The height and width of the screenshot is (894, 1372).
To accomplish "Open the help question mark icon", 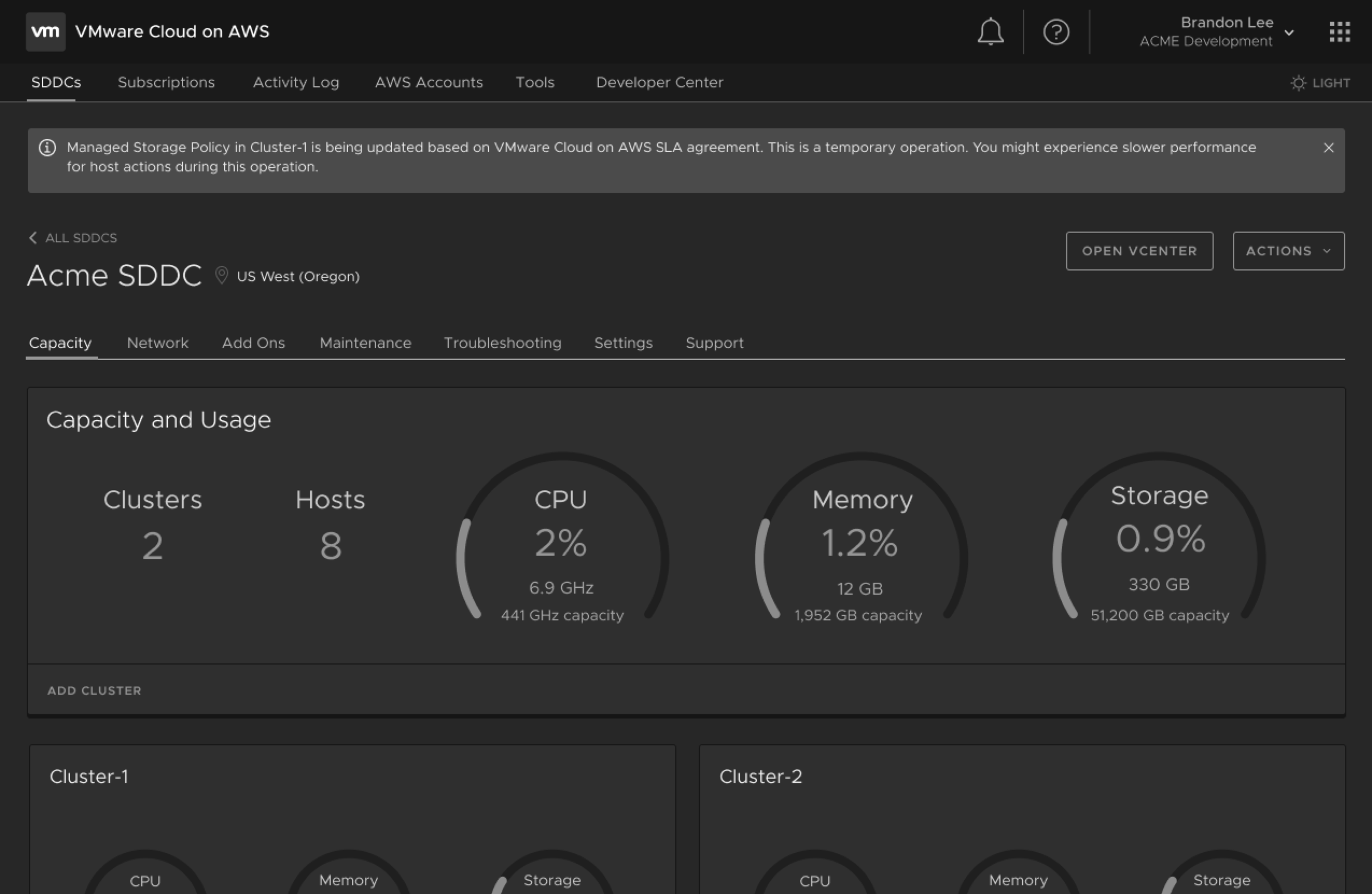I will pyautogui.click(x=1056, y=32).
